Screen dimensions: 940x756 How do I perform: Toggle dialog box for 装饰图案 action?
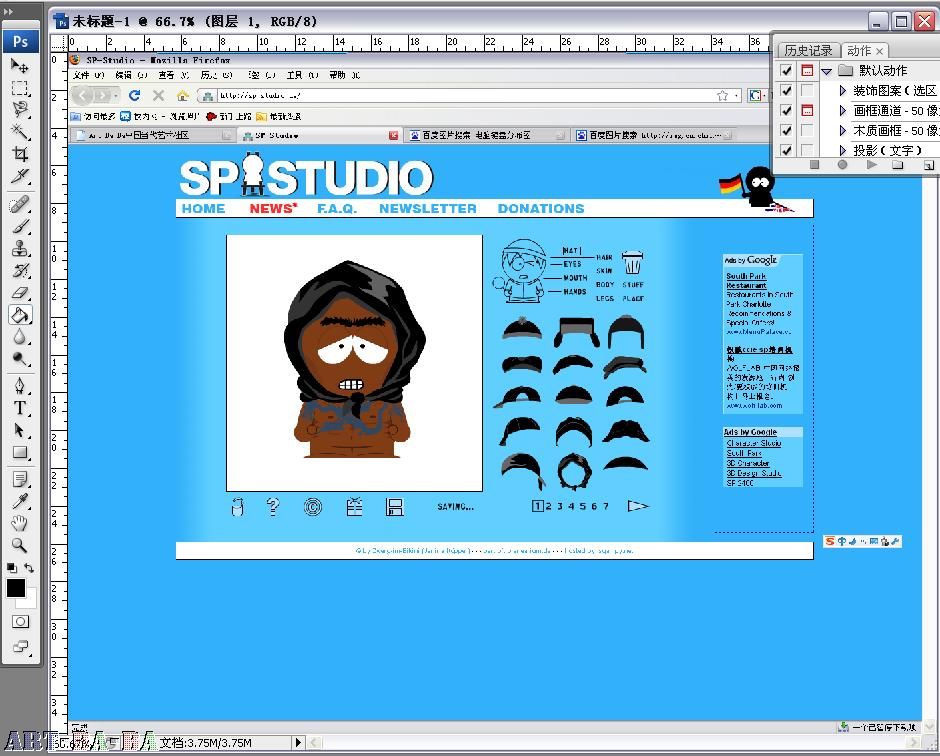(x=807, y=91)
